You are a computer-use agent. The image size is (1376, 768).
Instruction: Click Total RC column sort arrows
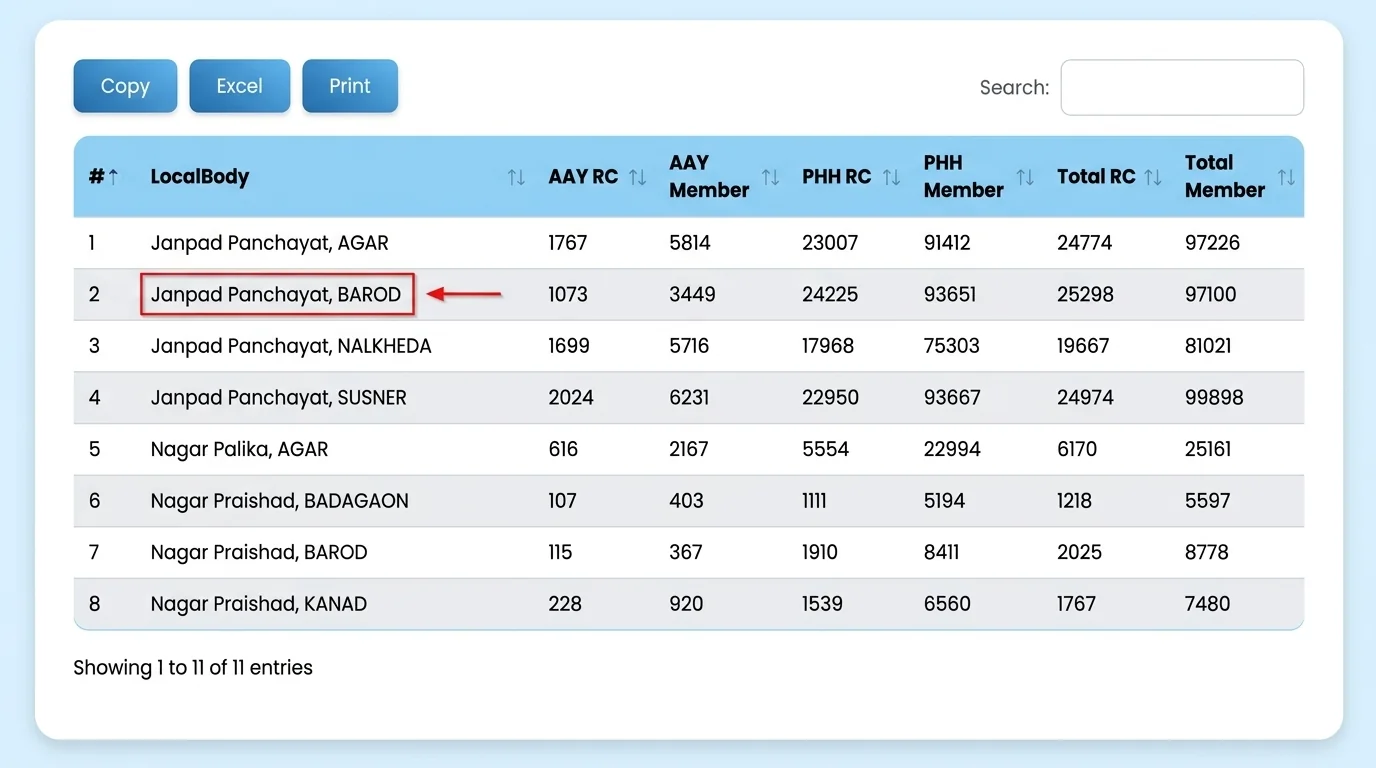(x=1153, y=177)
